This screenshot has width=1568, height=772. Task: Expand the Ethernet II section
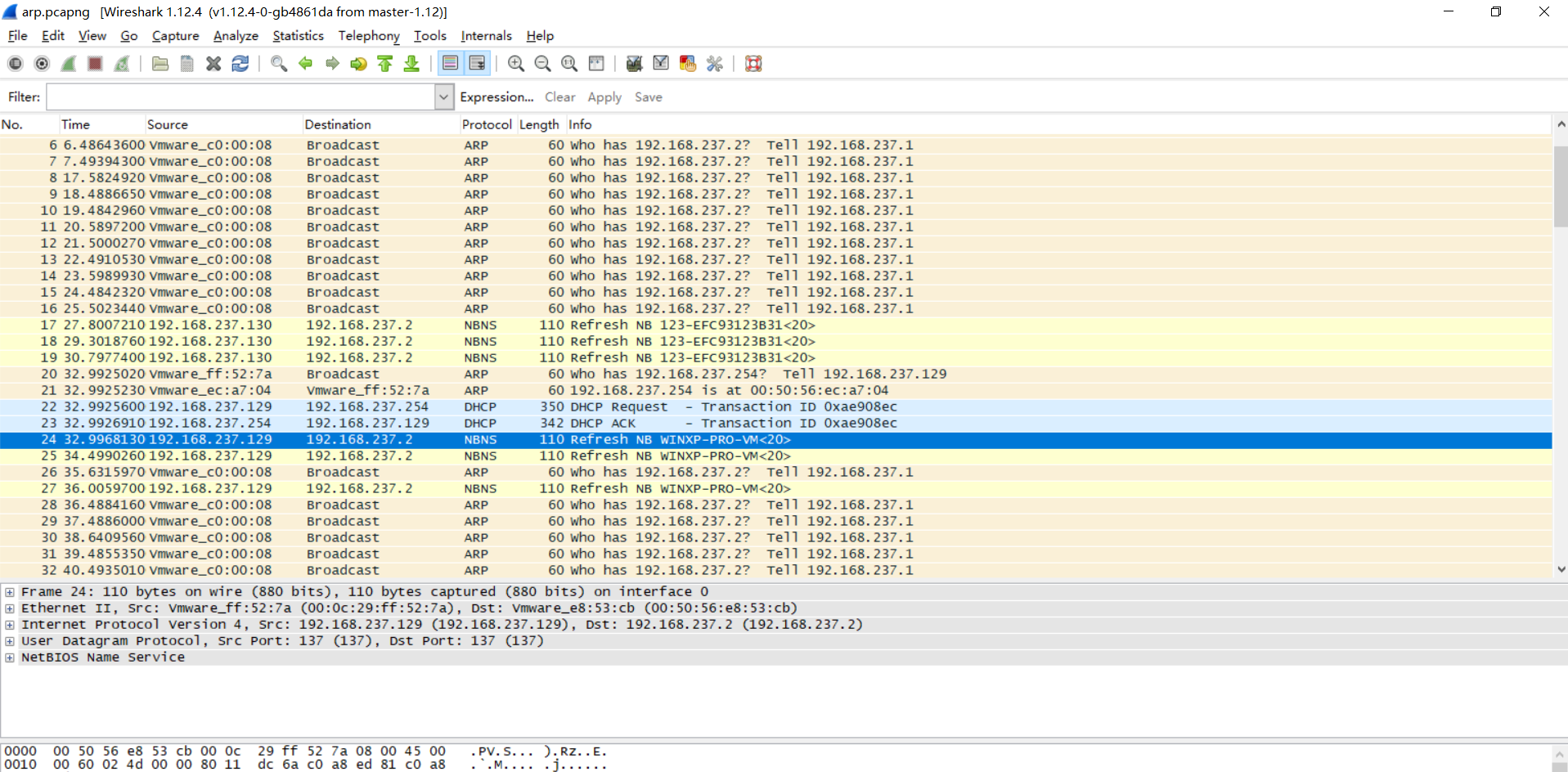(x=10, y=608)
